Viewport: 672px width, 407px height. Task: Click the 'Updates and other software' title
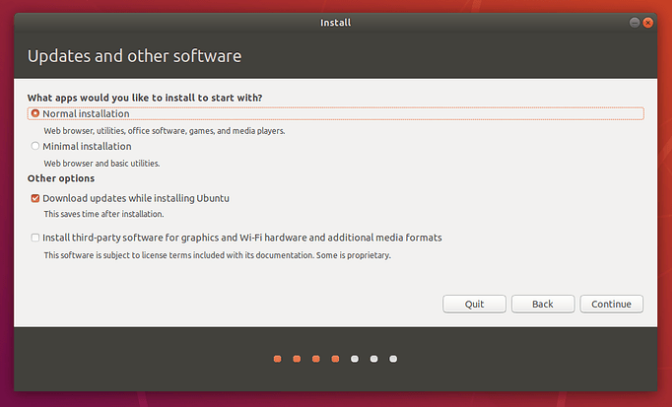(x=135, y=56)
